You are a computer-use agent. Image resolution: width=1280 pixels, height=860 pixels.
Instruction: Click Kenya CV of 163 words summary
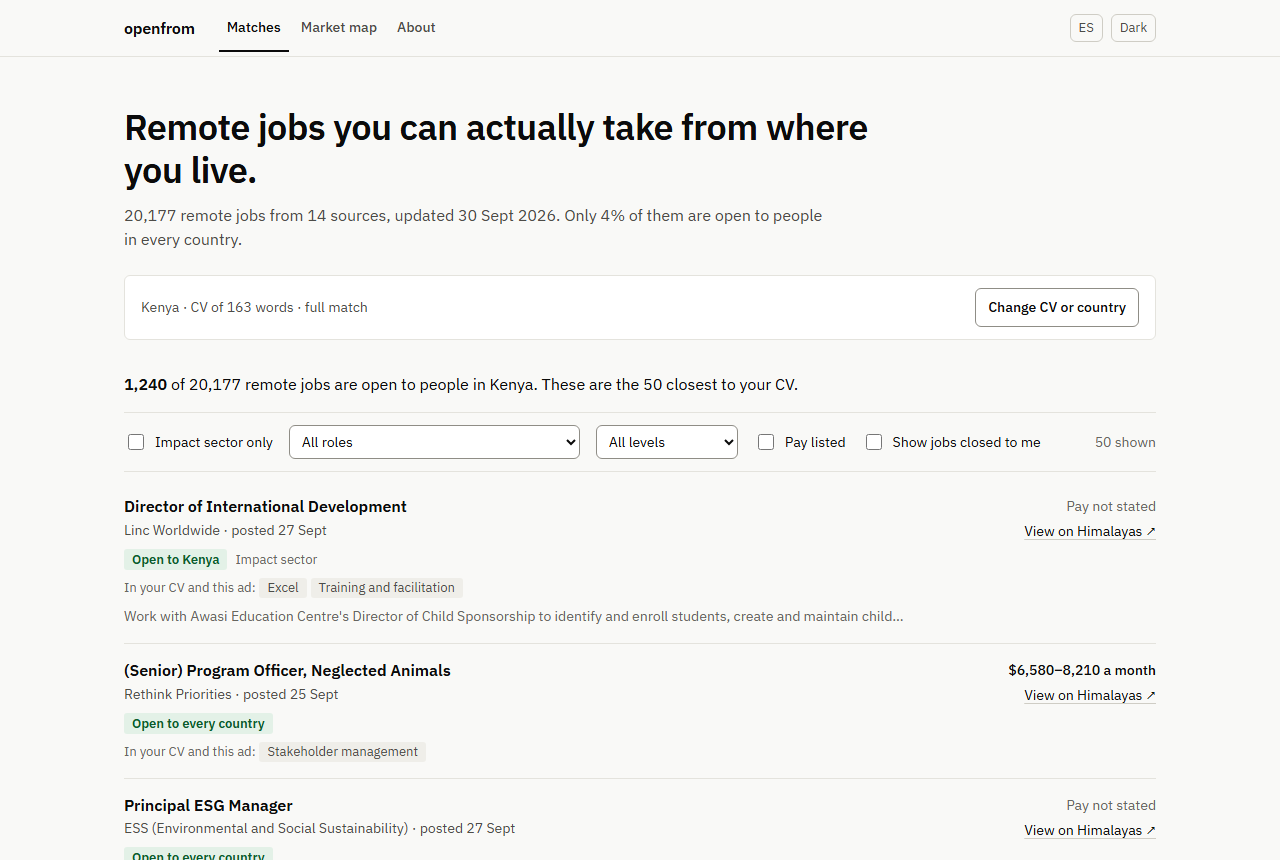click(254, 308)
